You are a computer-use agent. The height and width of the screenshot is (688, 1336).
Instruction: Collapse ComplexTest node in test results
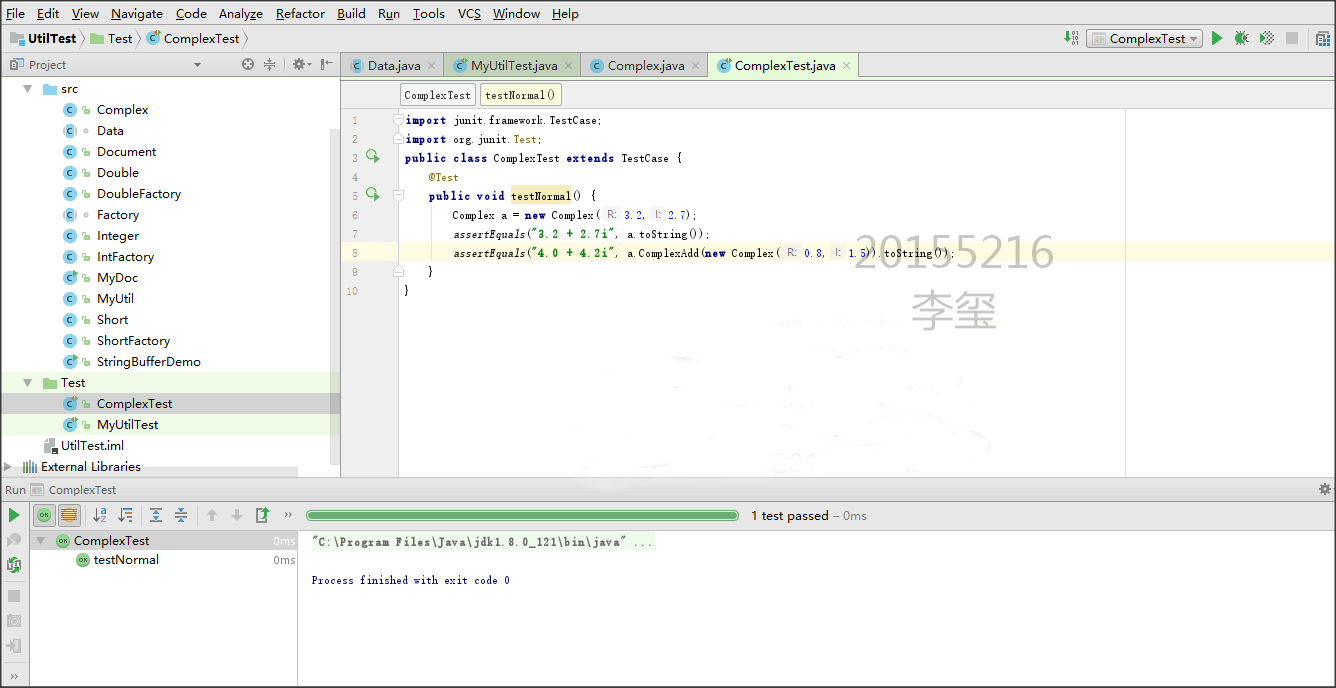(x=40, y=541)
